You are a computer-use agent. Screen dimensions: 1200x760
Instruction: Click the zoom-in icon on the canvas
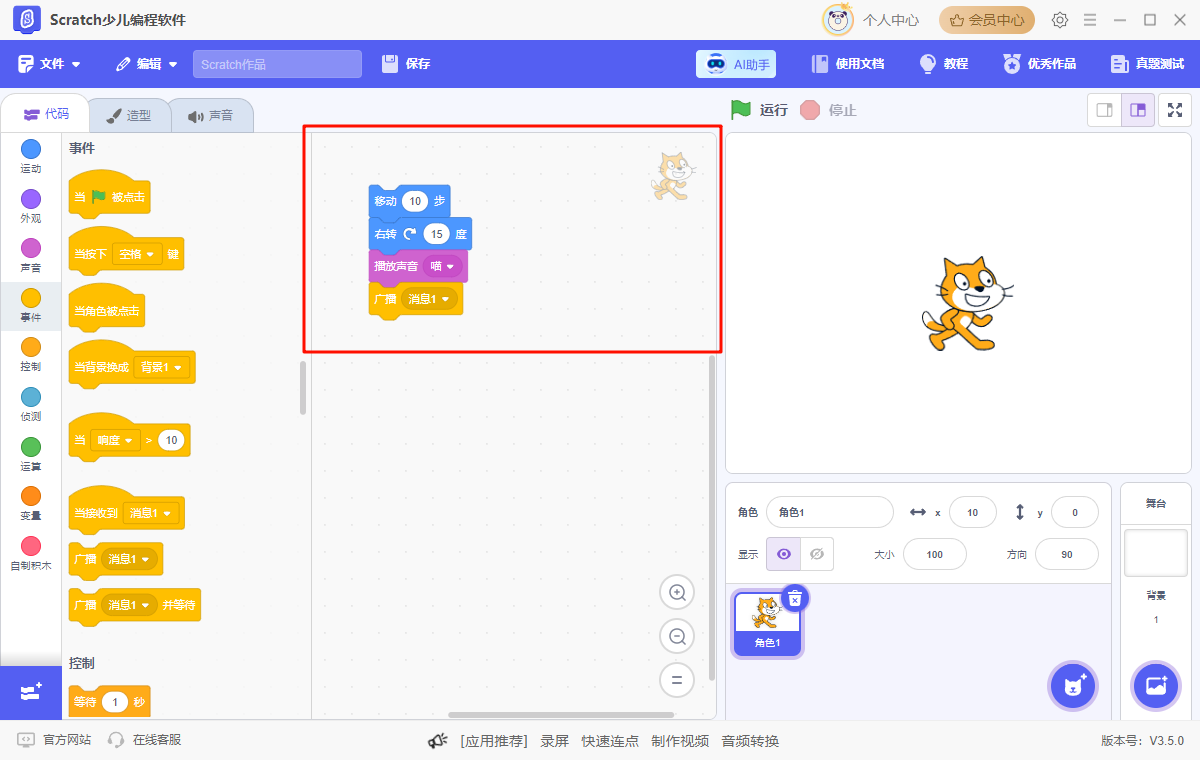tap(677, 592)
